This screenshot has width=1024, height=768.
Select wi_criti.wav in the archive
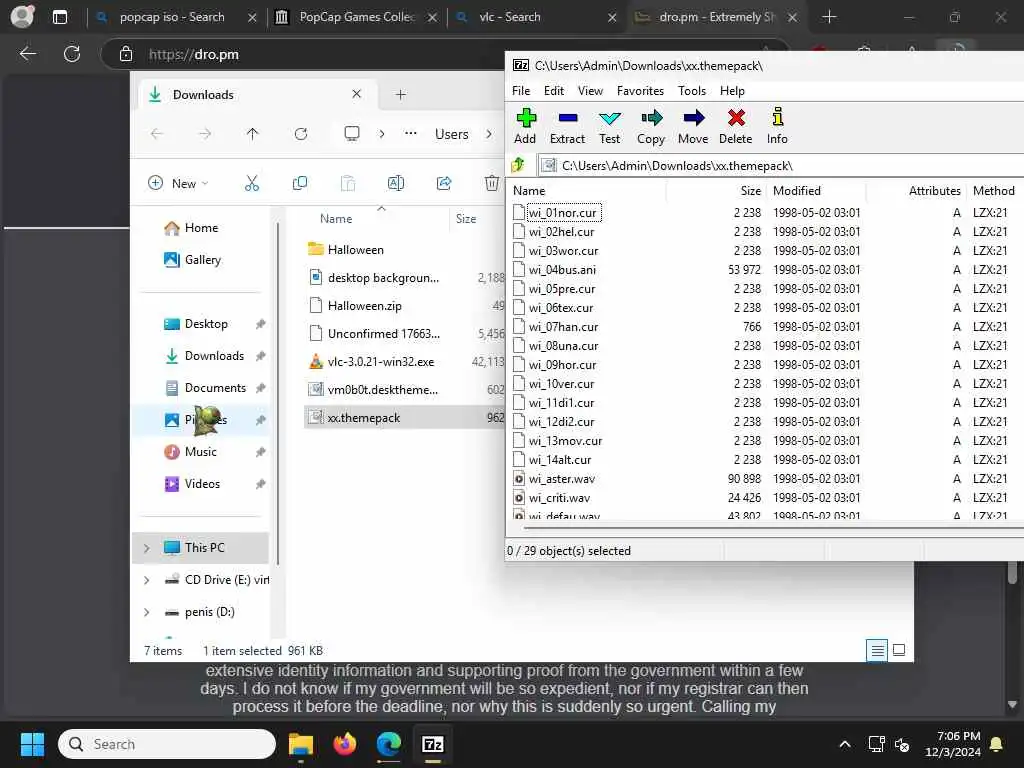(559, 498)
